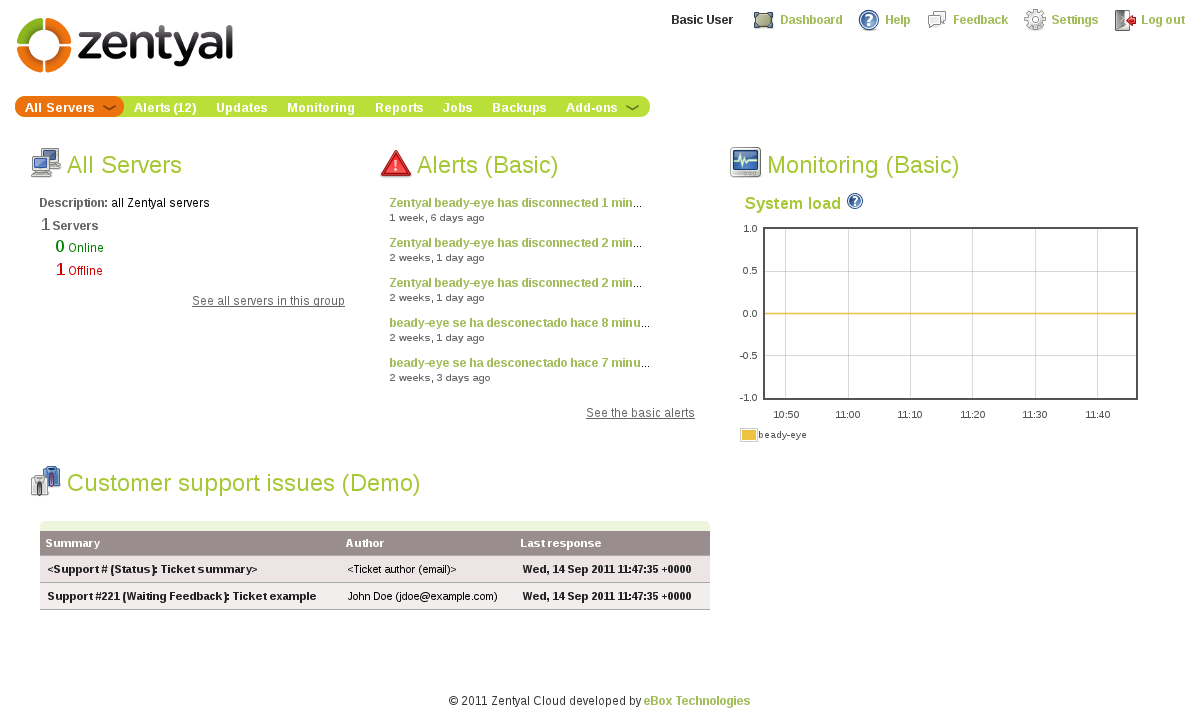Click the Author column header
The width and height of the screenshot is (1200, 711).
click(365, 543)
